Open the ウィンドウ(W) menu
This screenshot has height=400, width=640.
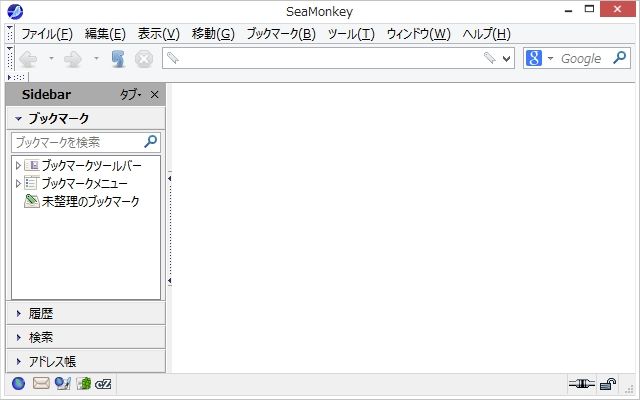point(418,34)
